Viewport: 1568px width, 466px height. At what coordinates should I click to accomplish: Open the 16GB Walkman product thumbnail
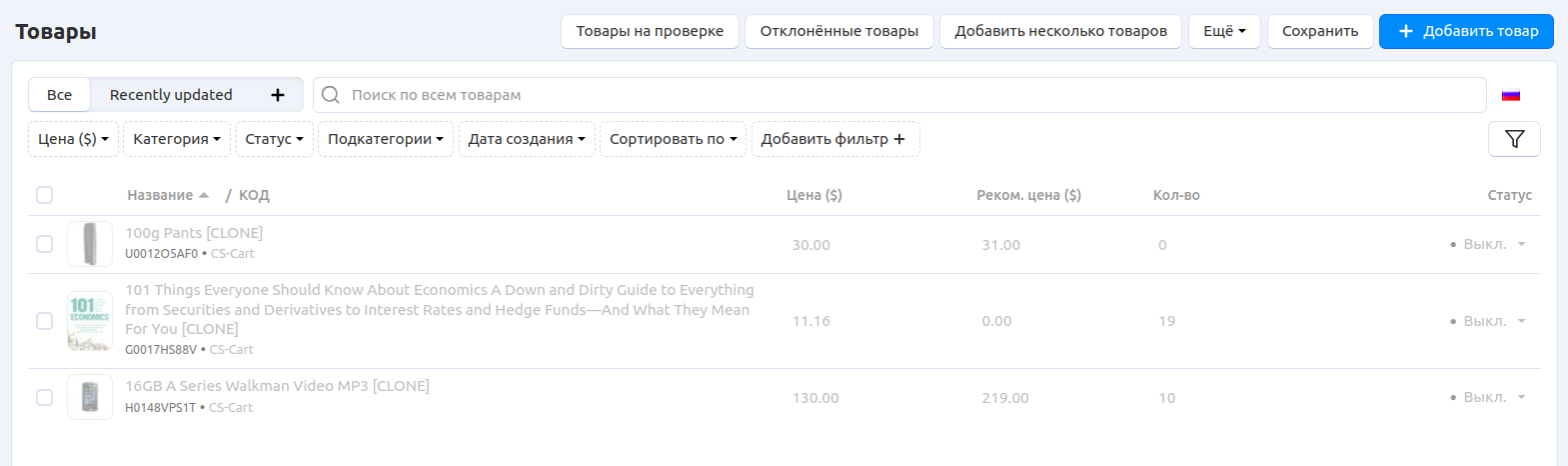click(90, 397)
